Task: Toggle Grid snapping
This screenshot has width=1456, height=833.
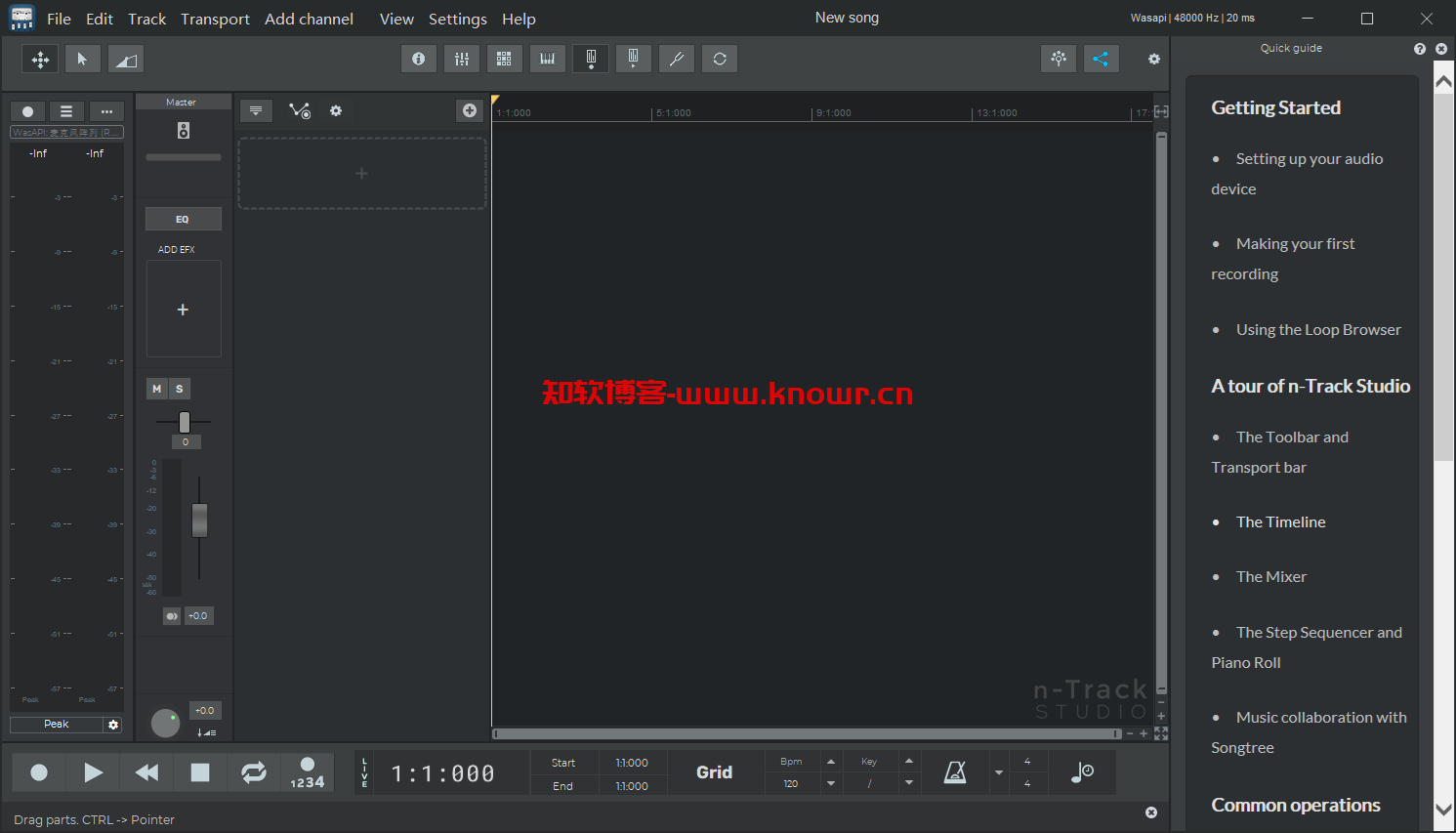Action: [x=714, y=772]
